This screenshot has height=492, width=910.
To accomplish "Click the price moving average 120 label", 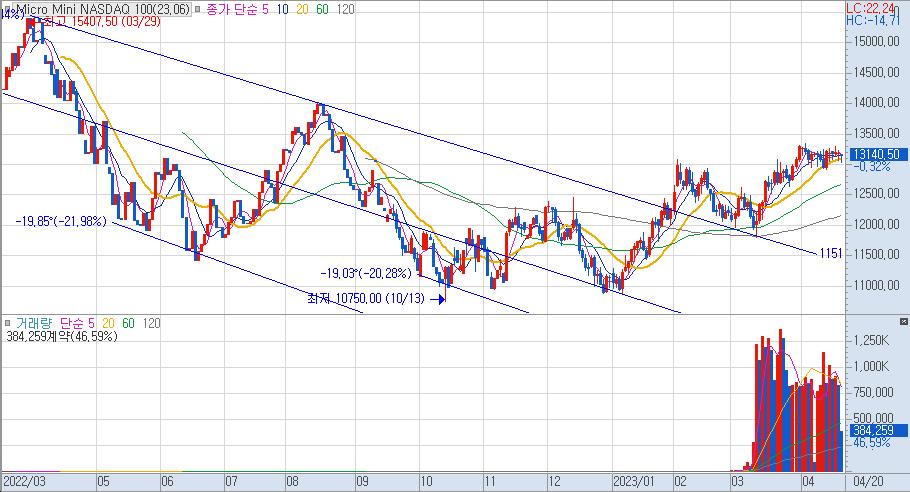I will point(345,9).
